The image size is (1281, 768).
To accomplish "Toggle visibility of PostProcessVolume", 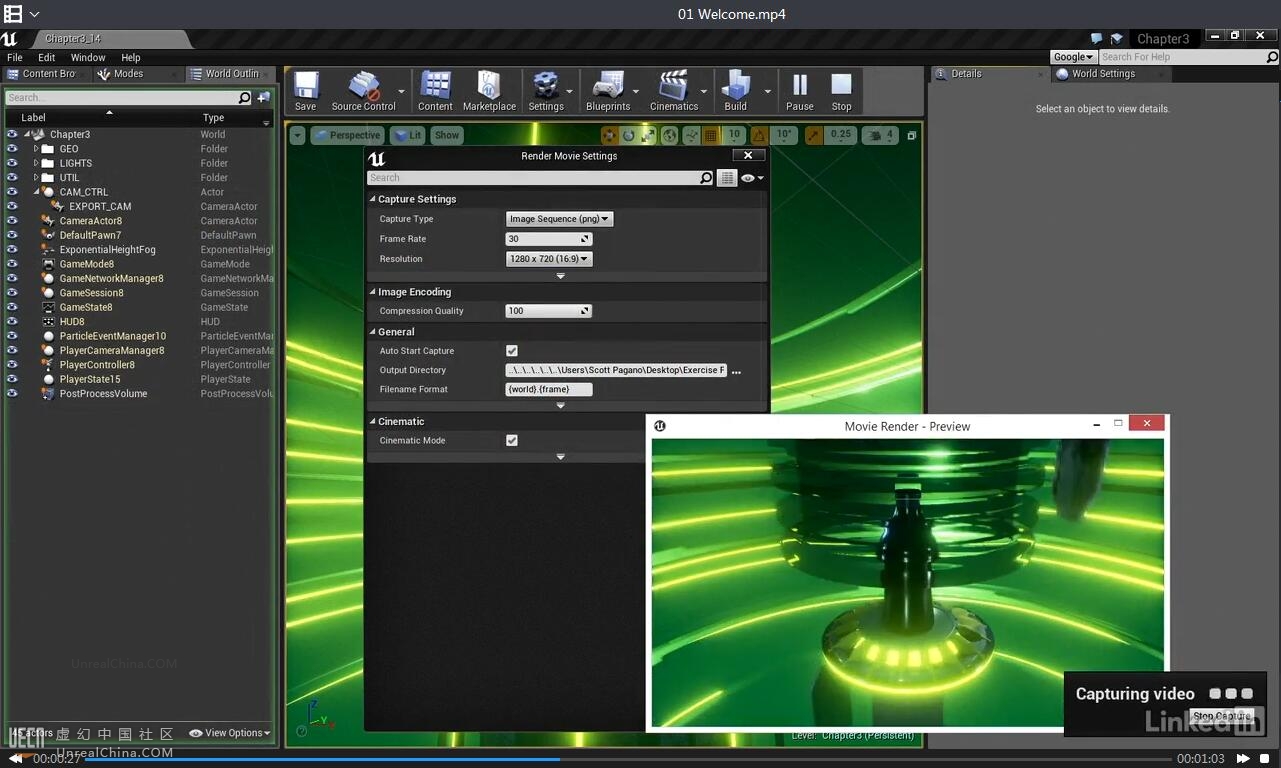I will pos(12,394).
